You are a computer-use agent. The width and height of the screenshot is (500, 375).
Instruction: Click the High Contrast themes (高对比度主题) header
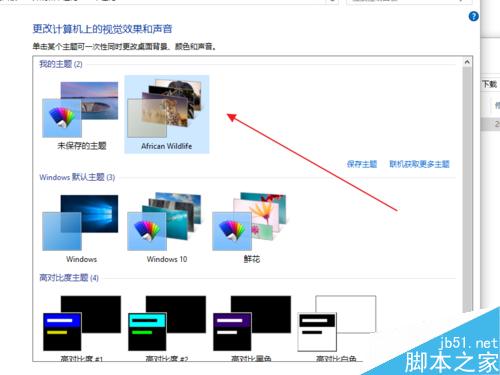(69, 278)
